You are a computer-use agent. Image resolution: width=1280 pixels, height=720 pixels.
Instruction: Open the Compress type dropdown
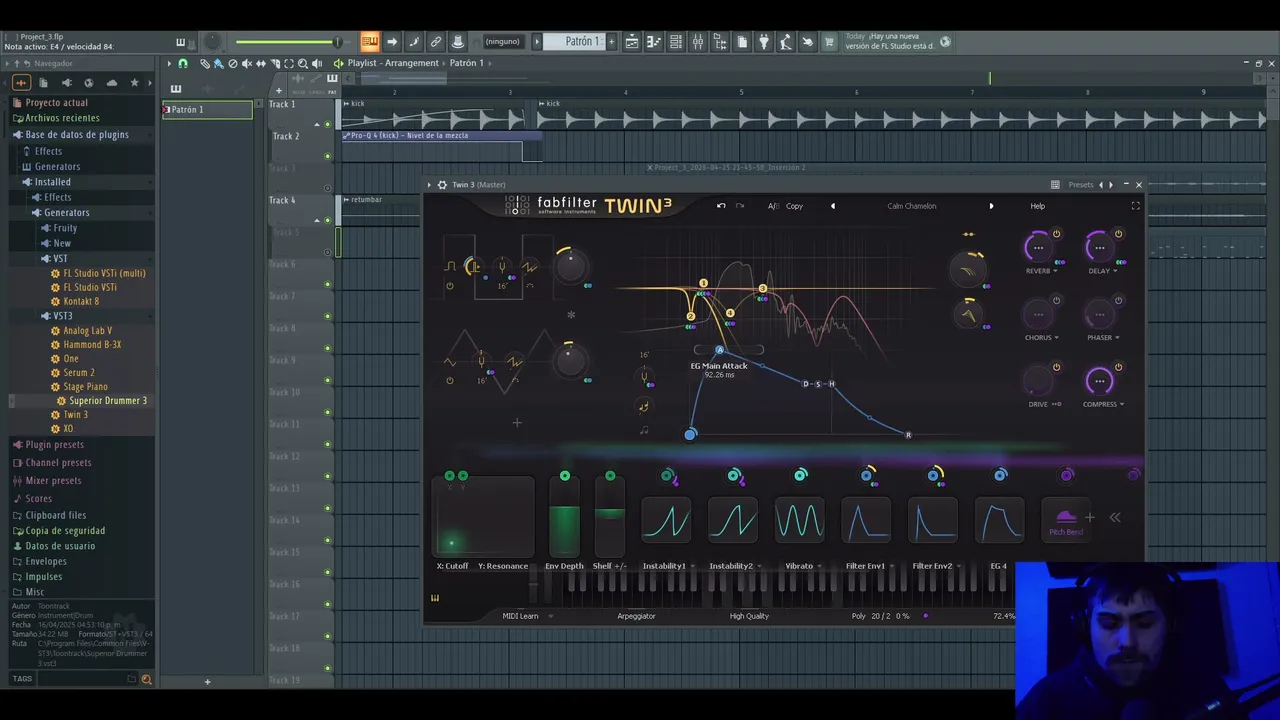coord(1122,405)
